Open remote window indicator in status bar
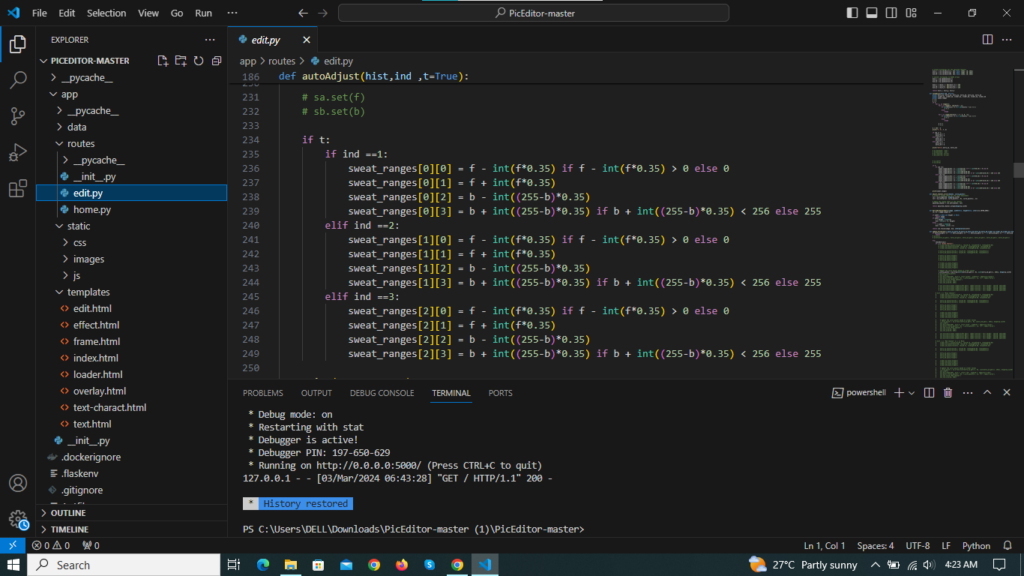 (x=12, y=545)
